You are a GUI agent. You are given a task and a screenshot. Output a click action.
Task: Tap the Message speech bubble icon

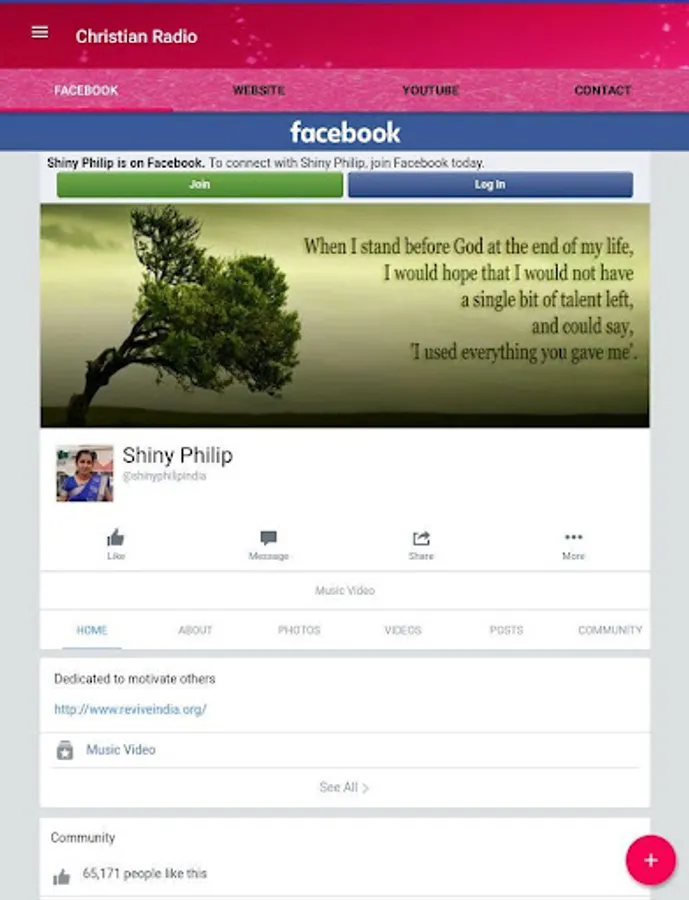(x=268, y=538)
